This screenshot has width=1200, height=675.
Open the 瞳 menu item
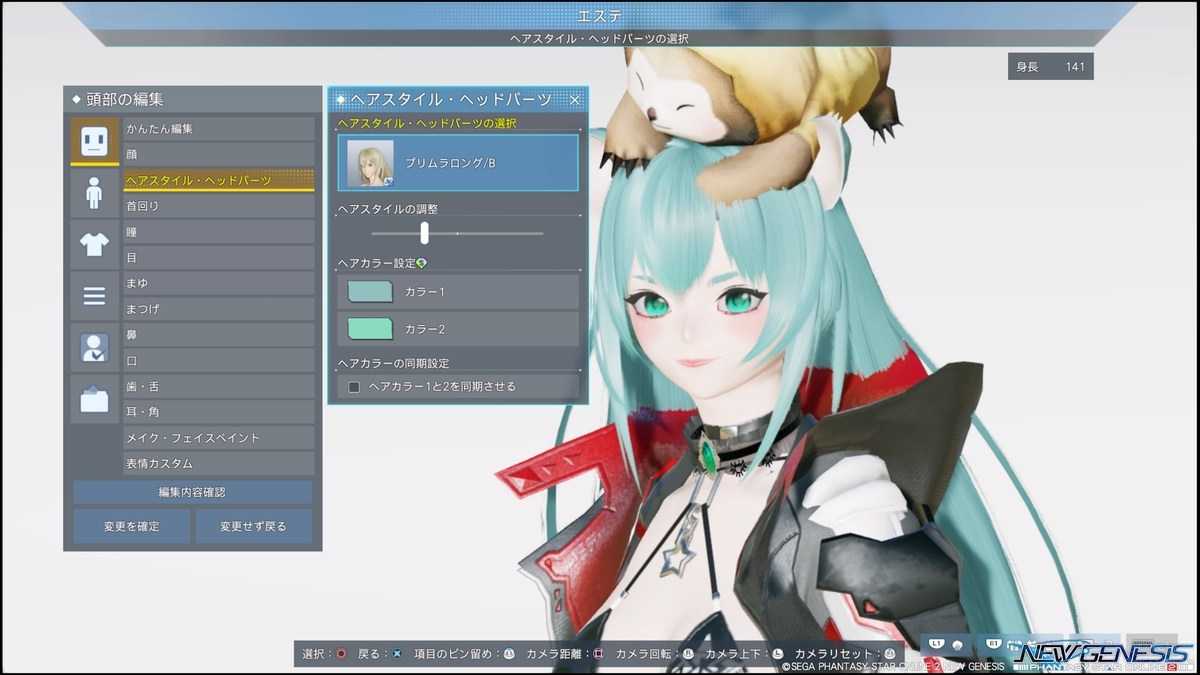coord(219,232)
